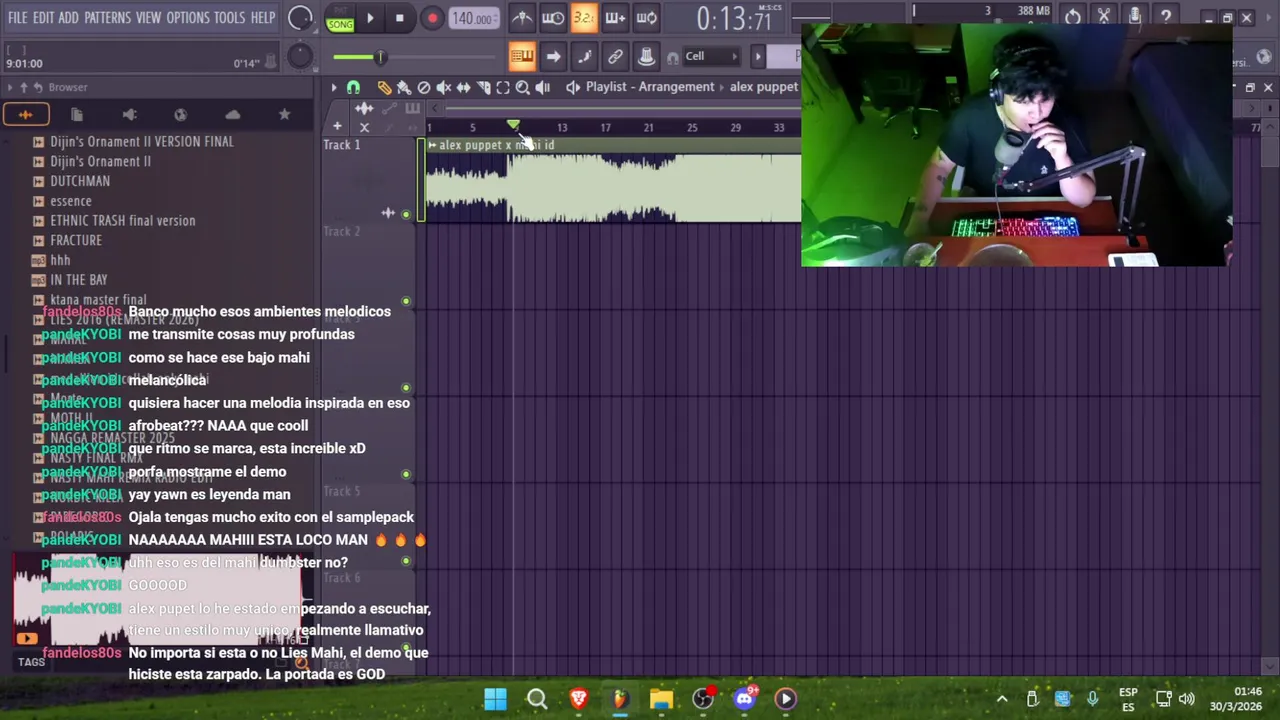Open the Playlist menu arrow

[334, 88]
